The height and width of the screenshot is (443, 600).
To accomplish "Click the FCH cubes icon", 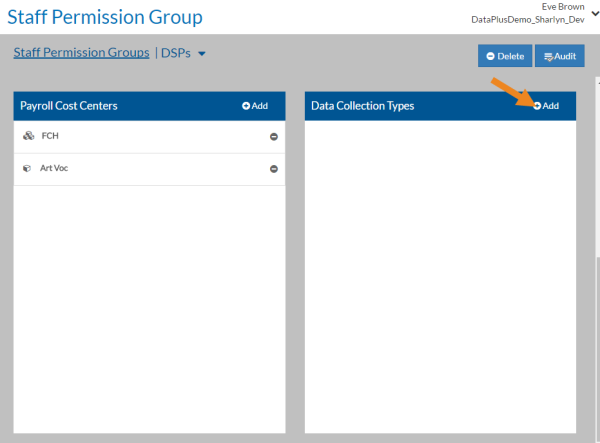I will point(28,137).
